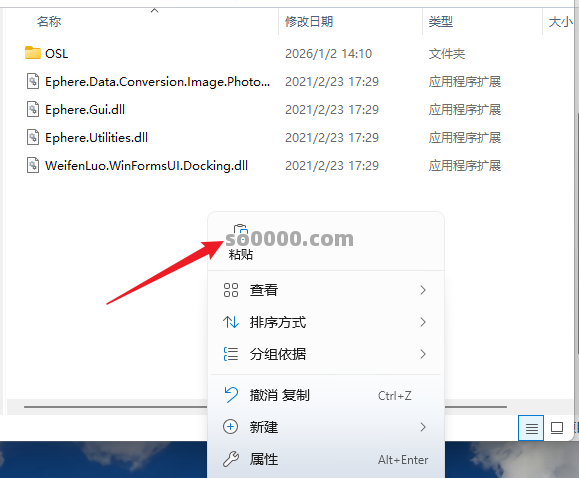
Task: Choose 撤消 复制 undo copy entry
Action: (x=326, y=395)
